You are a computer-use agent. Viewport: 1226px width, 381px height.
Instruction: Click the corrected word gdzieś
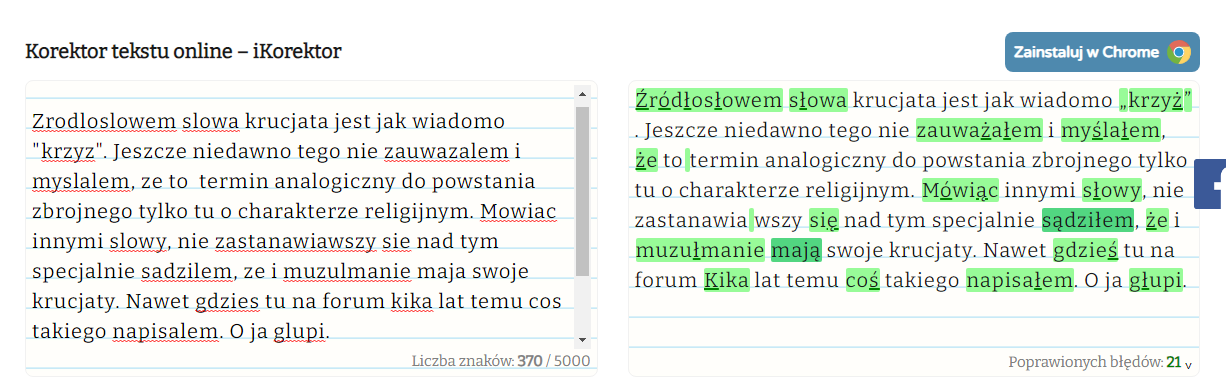1085,250
